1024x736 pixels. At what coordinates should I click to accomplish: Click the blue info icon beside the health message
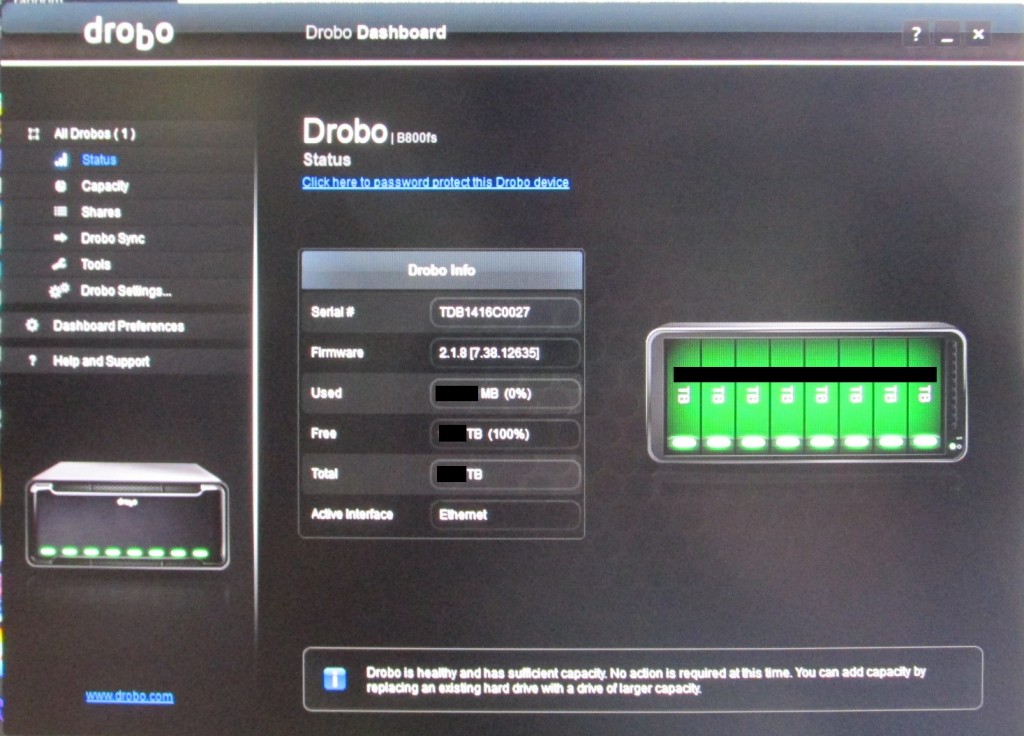pos(335,679)
